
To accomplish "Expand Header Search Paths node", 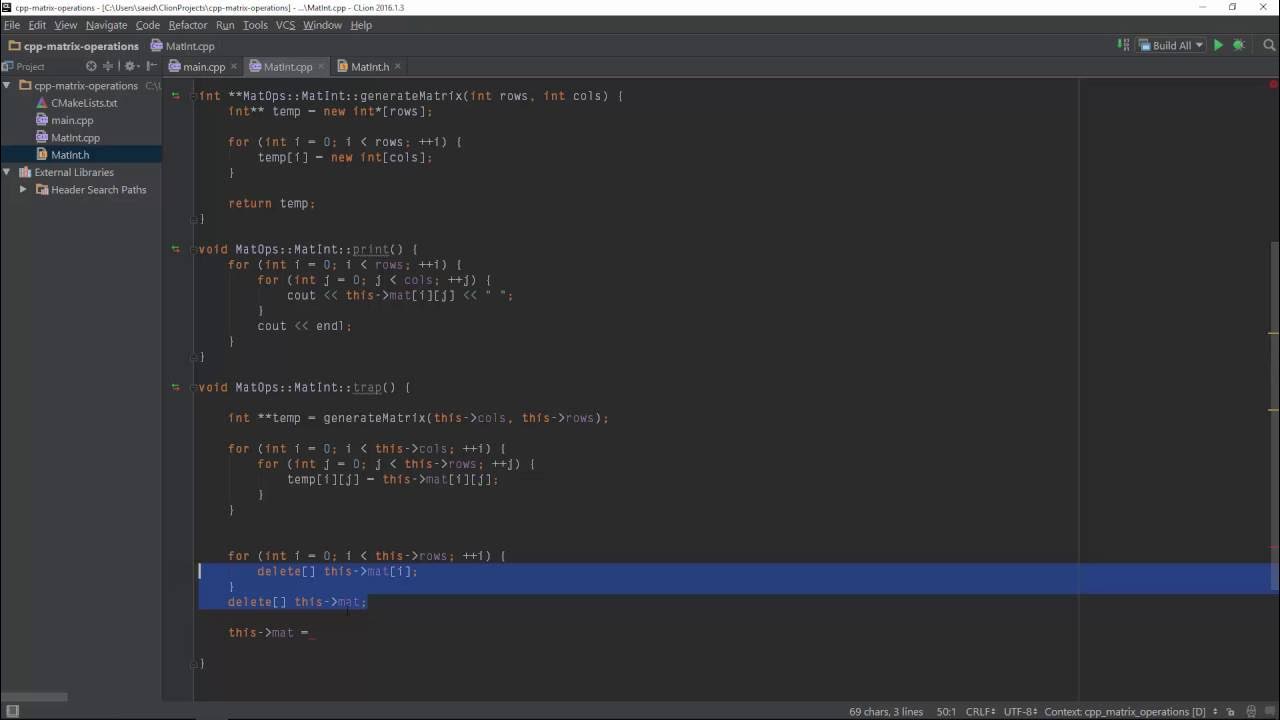I will [x=23, y=189].
